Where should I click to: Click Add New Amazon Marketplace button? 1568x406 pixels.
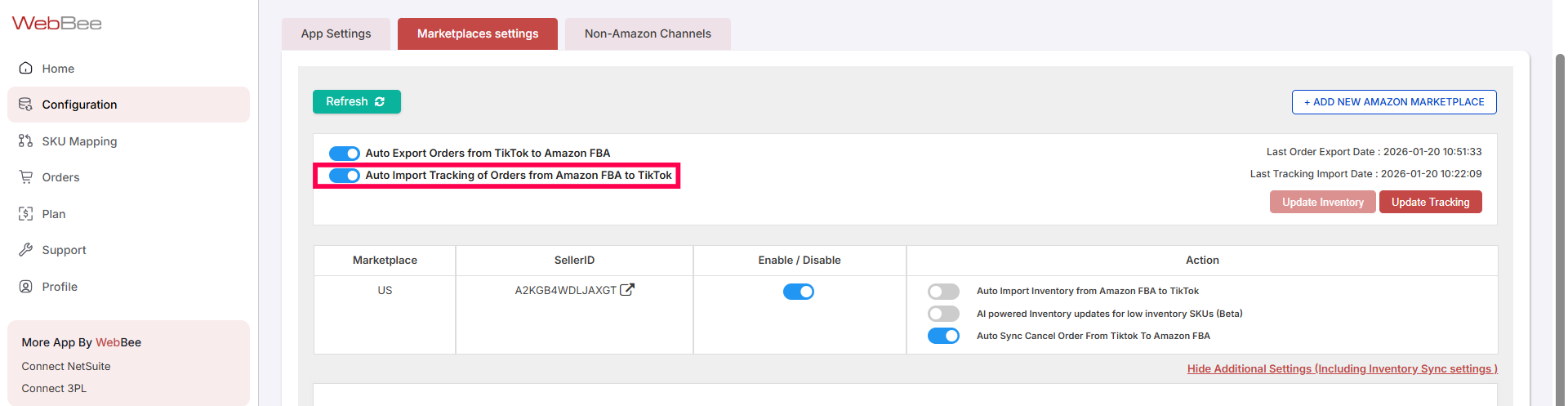tap(1393, 102)
